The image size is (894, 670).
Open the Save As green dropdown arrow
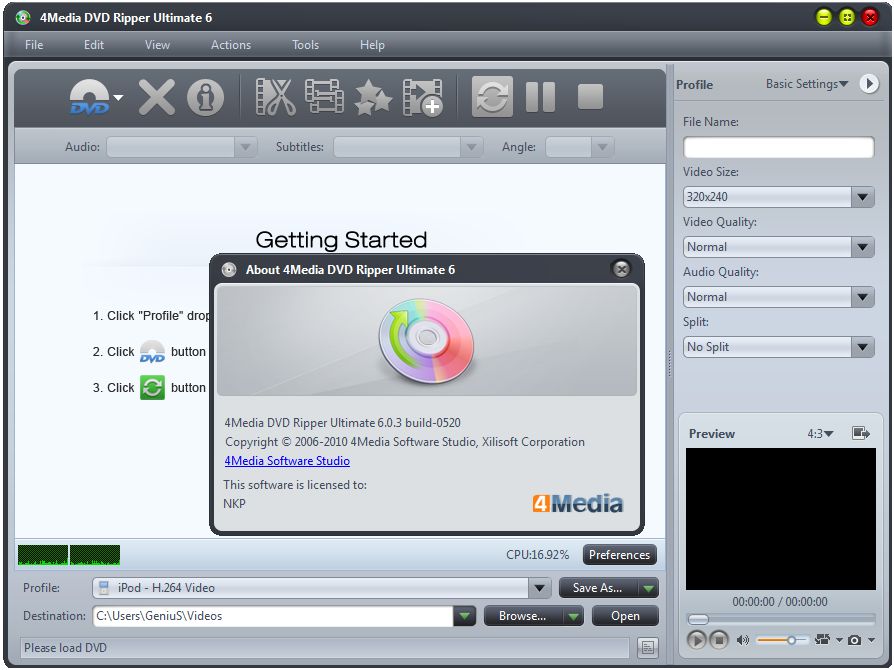[648, 588]
